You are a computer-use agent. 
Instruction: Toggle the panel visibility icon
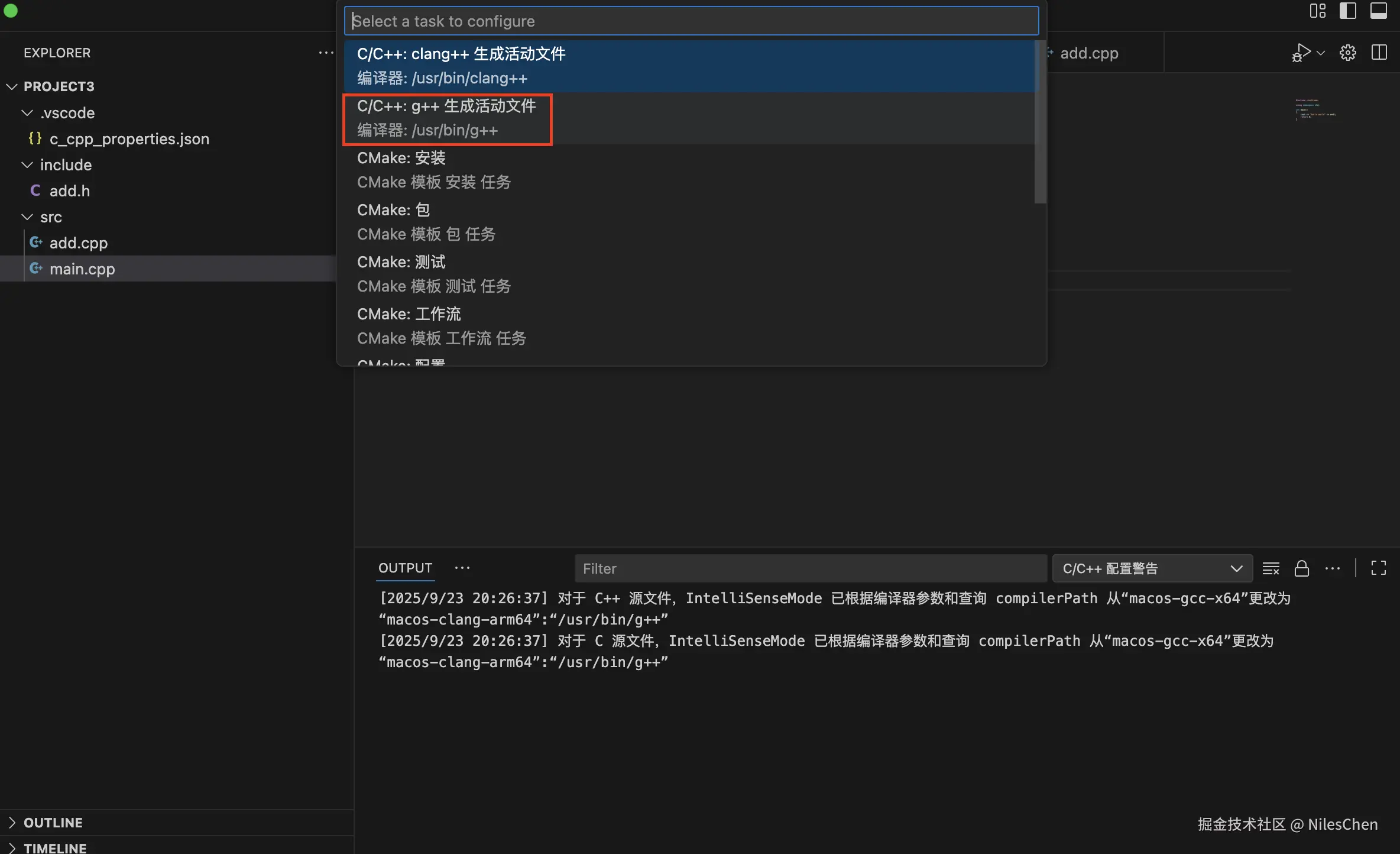[x=1378, y=11]
